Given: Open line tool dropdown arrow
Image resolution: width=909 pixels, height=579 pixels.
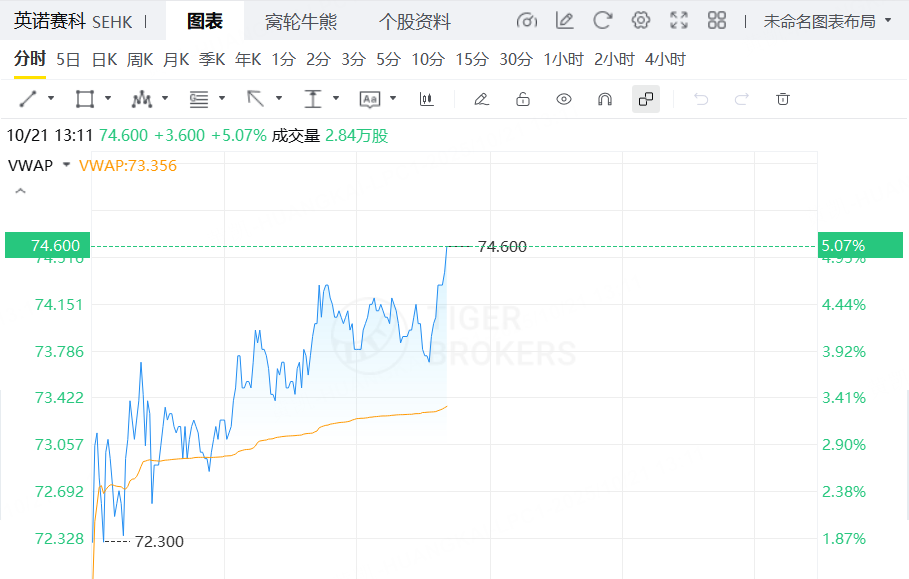Looking at the screenshot, I should 51,99.
